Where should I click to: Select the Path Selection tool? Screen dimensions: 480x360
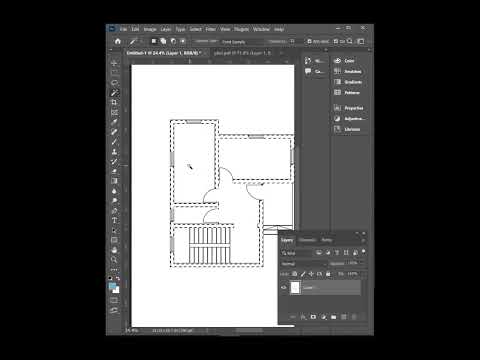point(114,230)
